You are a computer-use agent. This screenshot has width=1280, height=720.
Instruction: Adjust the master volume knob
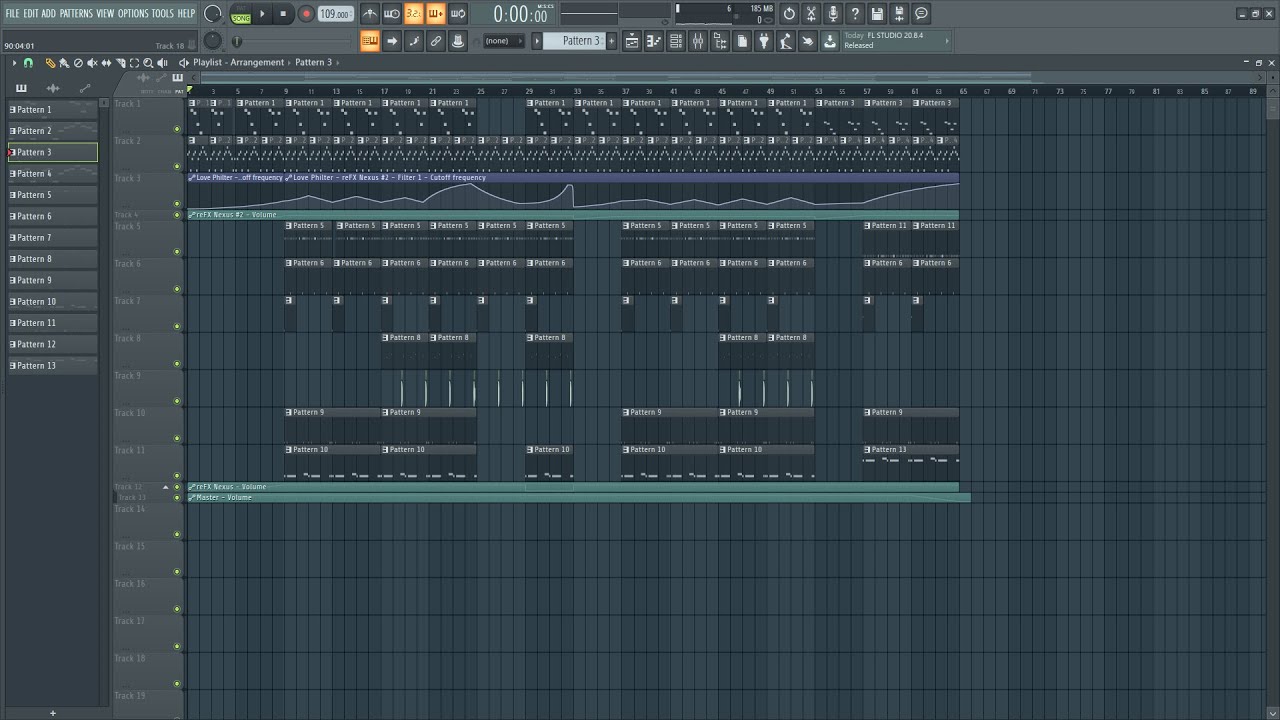[213, 14]
